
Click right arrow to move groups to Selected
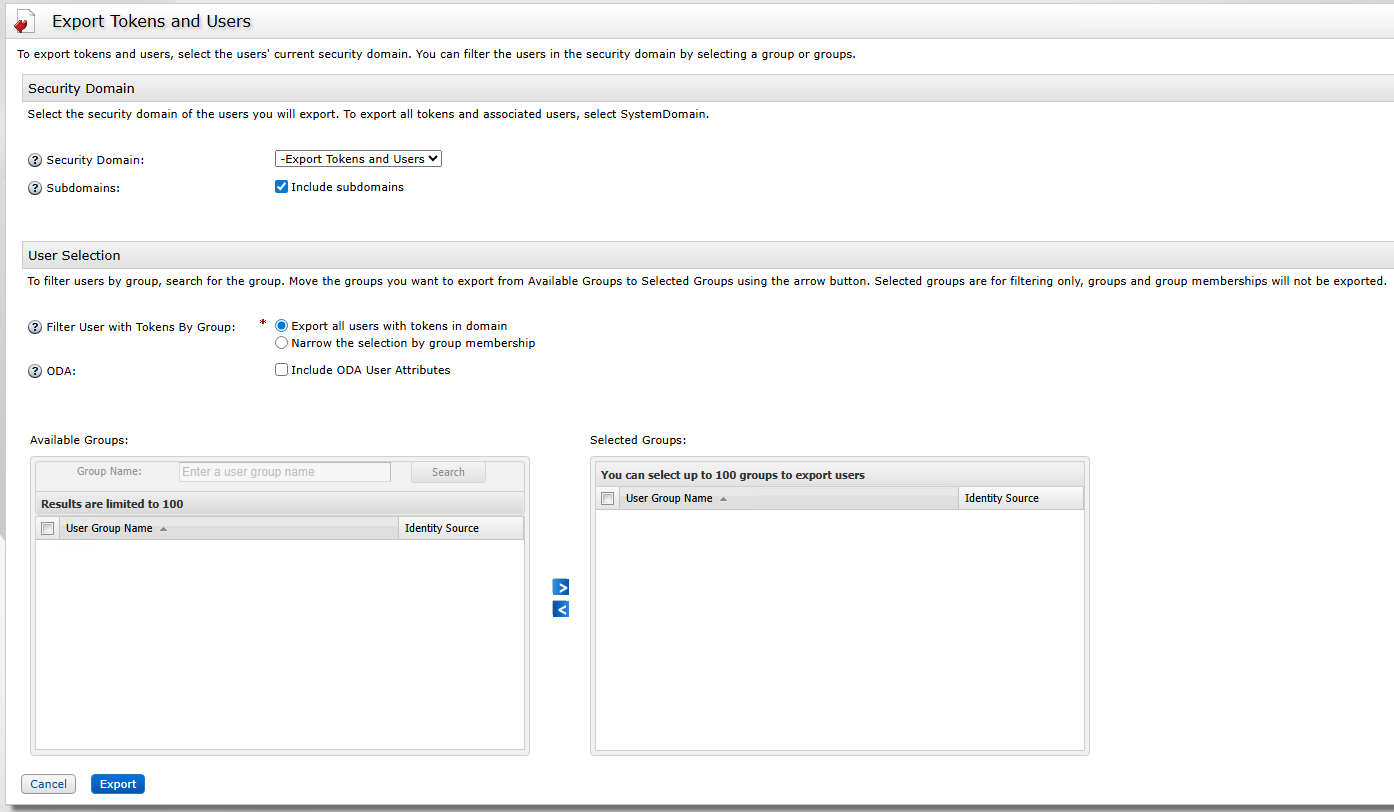click(561, 587)
